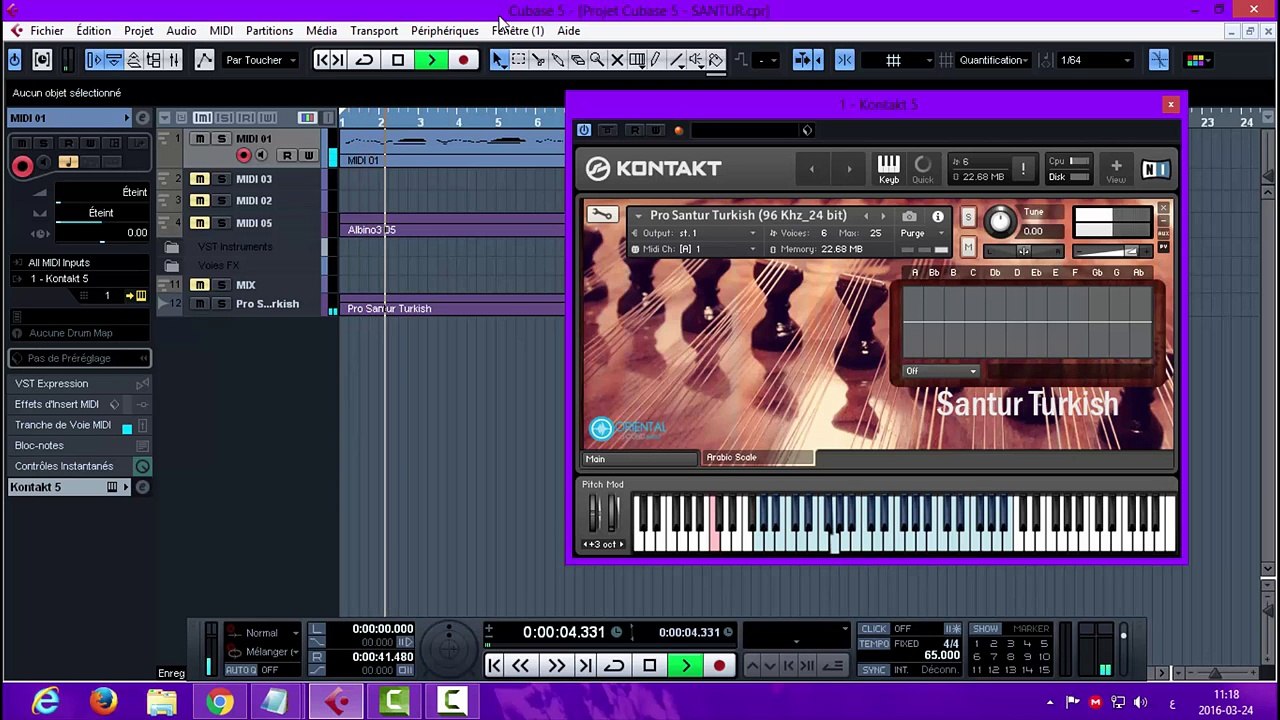
Task: Open the All MIDI Inputs routing dropdown
Action: 78,263
